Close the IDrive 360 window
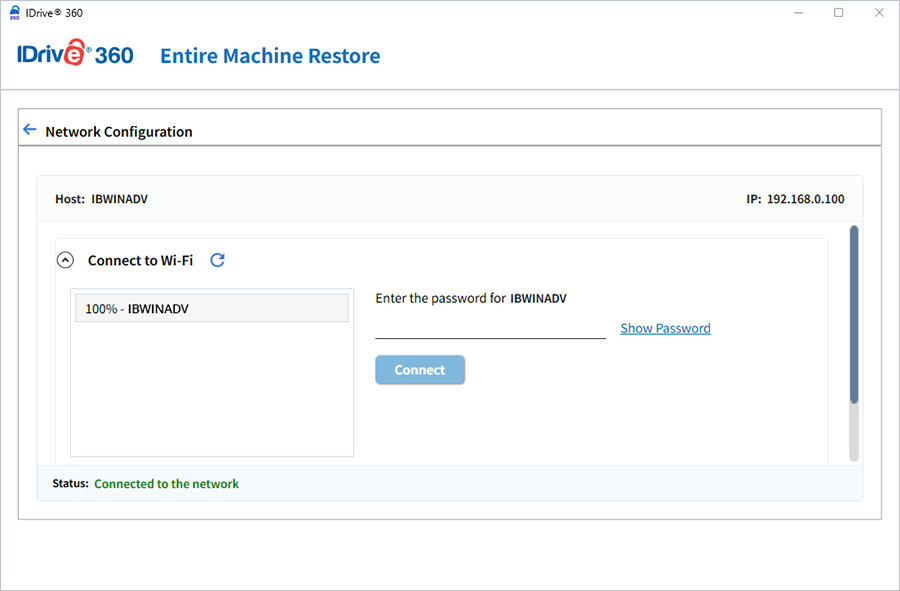The width and height of the screenshot is (900, 591). point(879,13)
